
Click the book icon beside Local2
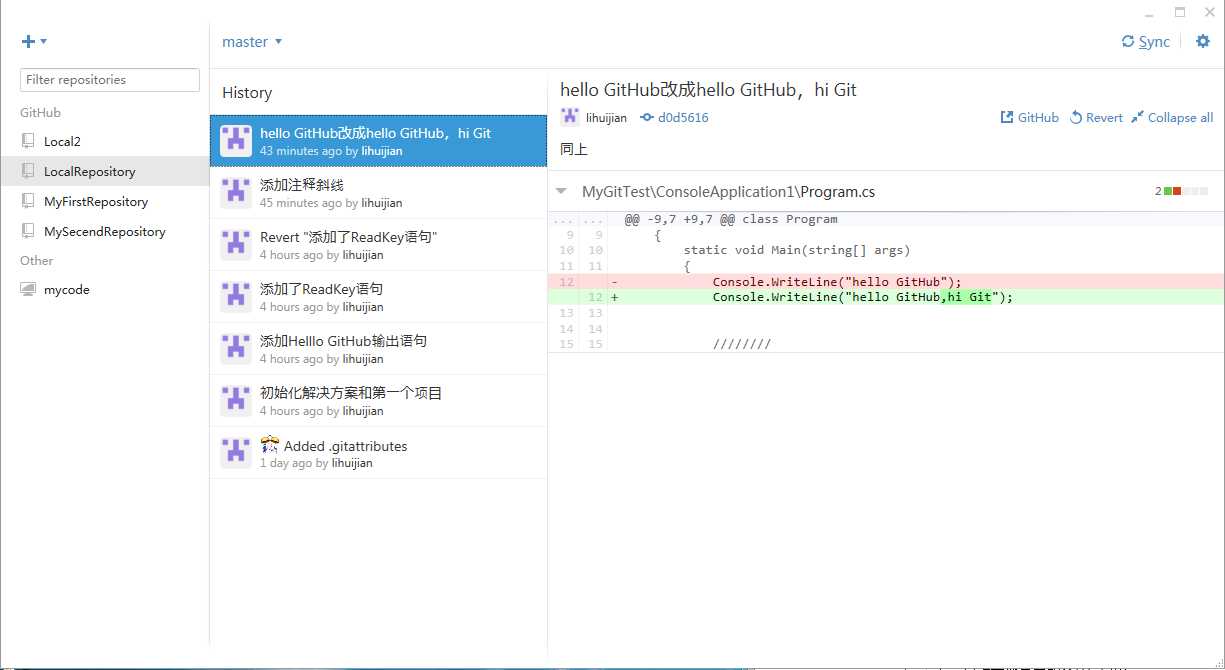[x=28, y=141]
